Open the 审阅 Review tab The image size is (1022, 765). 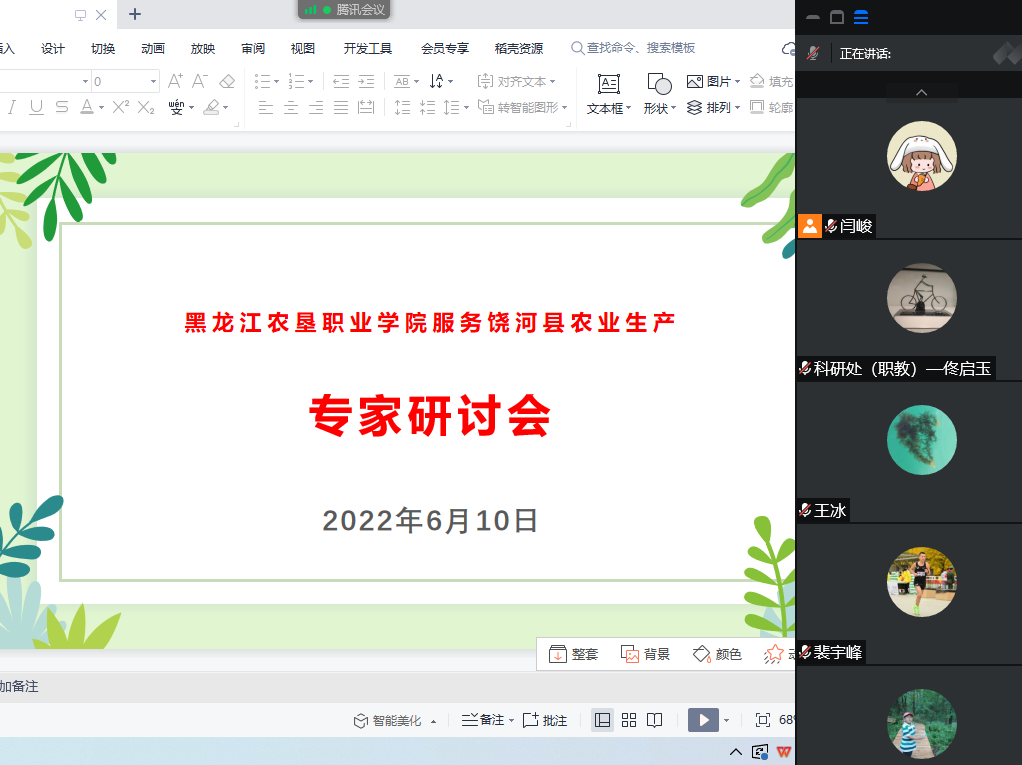pyautogui.click(x=253, y=48)
